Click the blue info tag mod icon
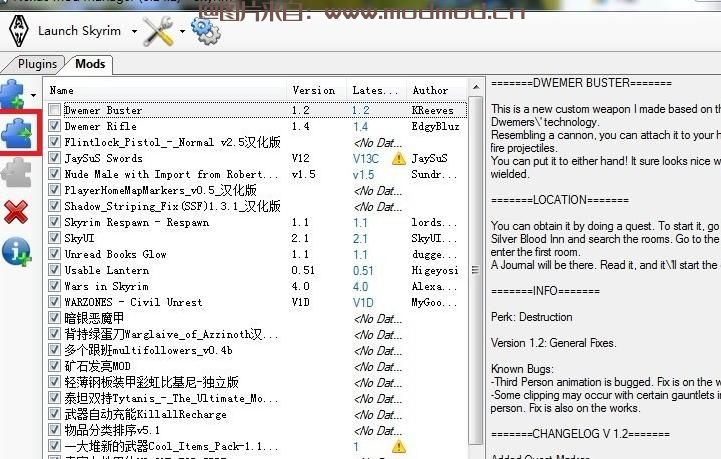 coord(16,252)
